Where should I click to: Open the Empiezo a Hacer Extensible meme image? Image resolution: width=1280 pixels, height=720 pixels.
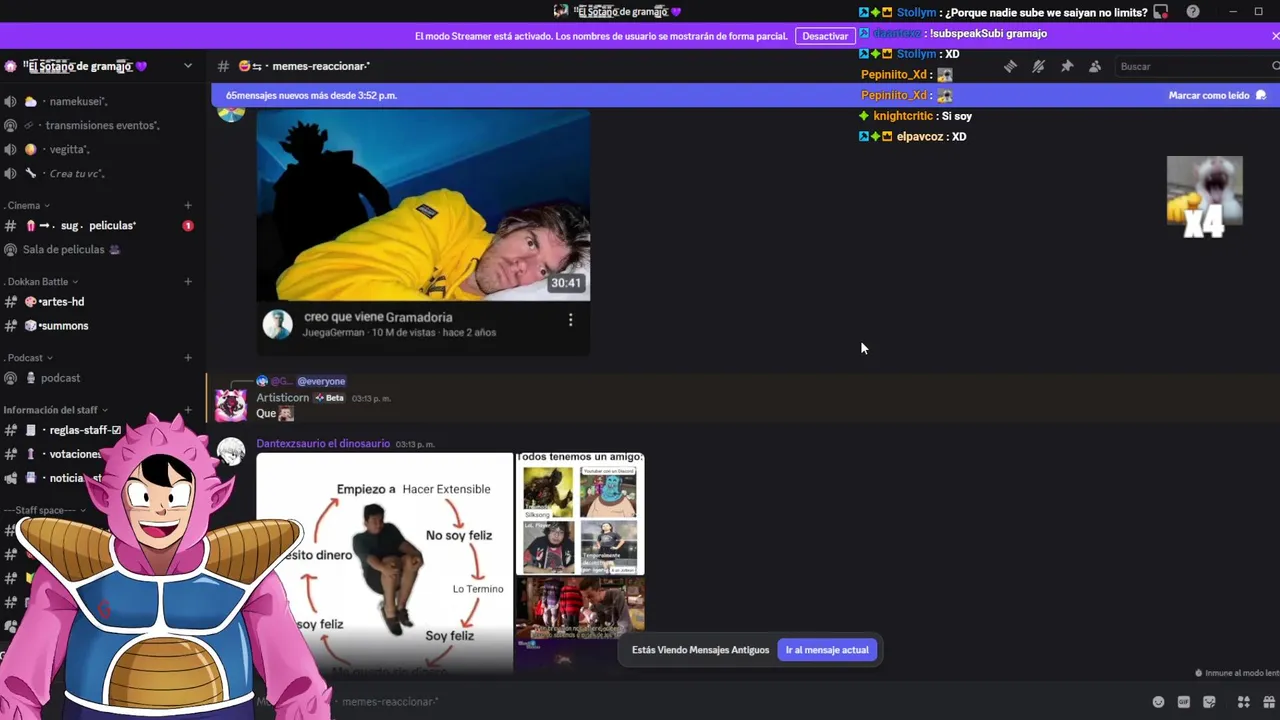click(384, 562)
